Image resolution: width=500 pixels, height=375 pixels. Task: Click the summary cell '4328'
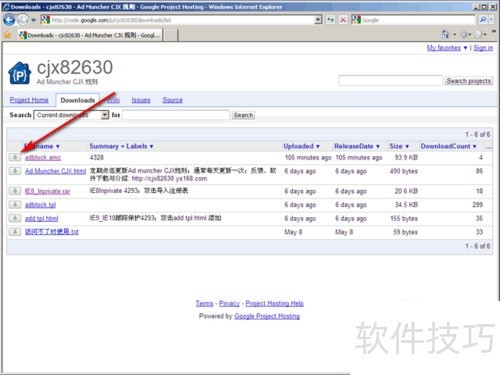click(97, 157)
